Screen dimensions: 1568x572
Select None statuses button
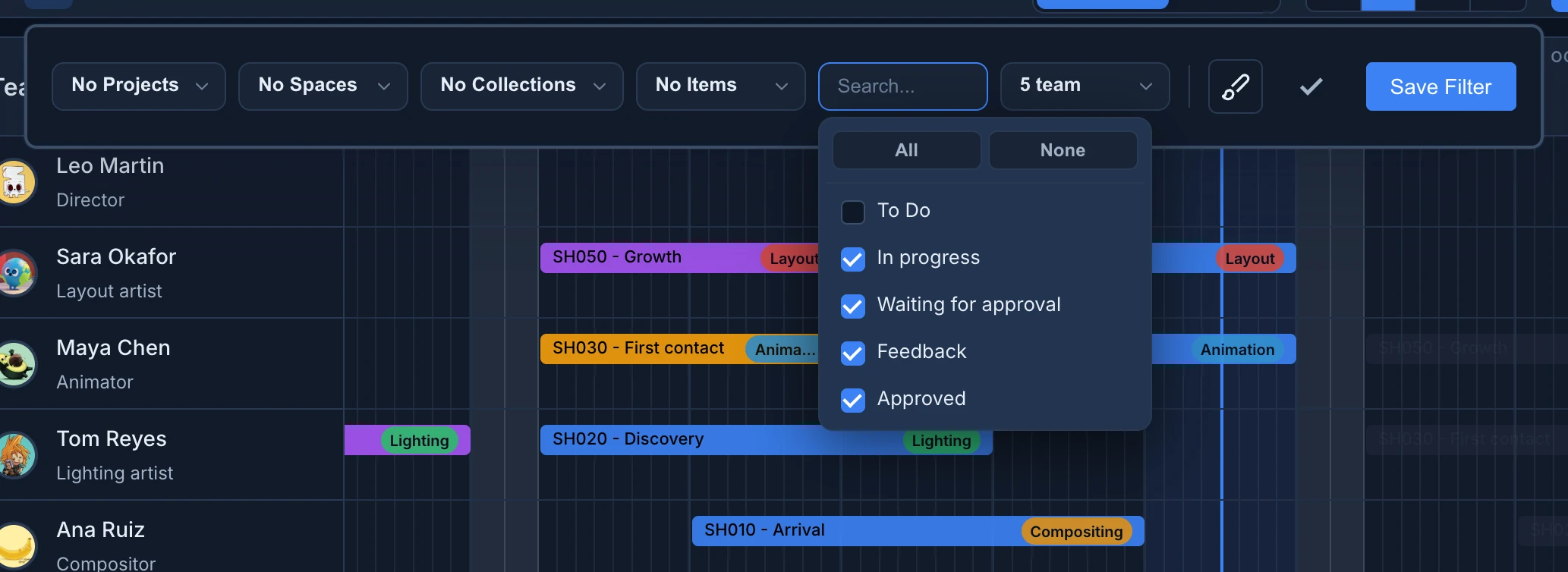pos(1063,150)
